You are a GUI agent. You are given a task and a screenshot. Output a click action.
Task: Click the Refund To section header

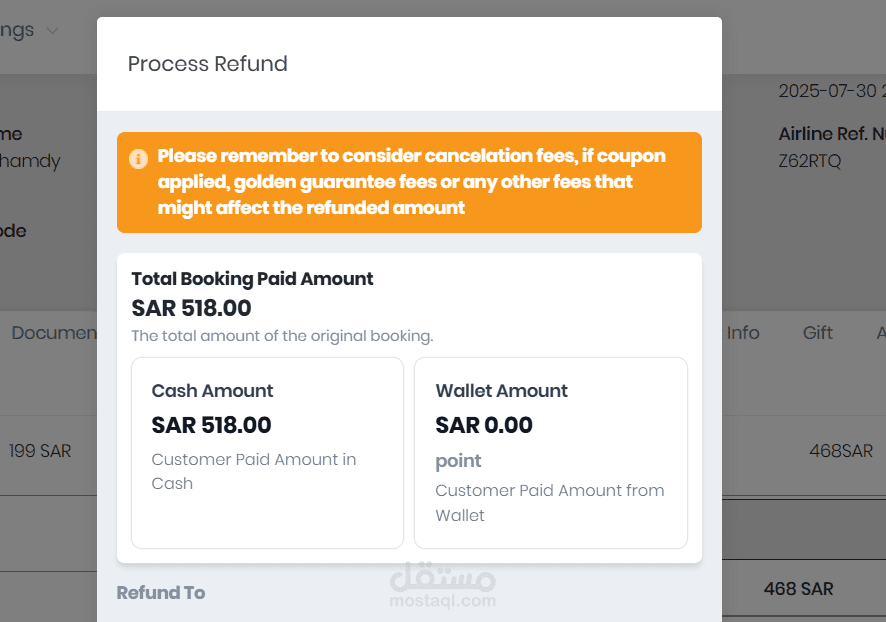pyautogui.click(x=160, y=592)
